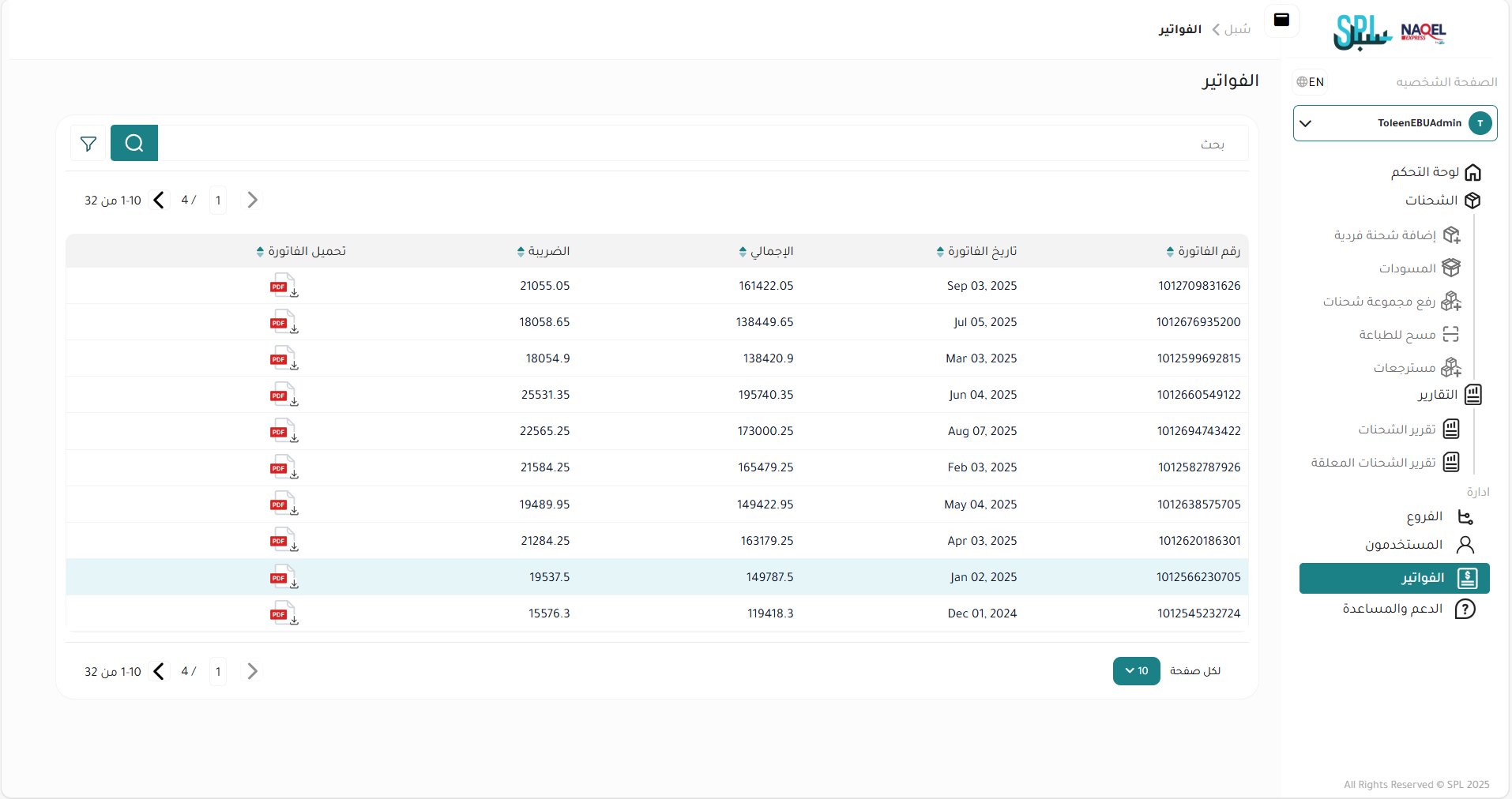Download PDF for Jan 02, 2025 invoice

coord(283,577)
